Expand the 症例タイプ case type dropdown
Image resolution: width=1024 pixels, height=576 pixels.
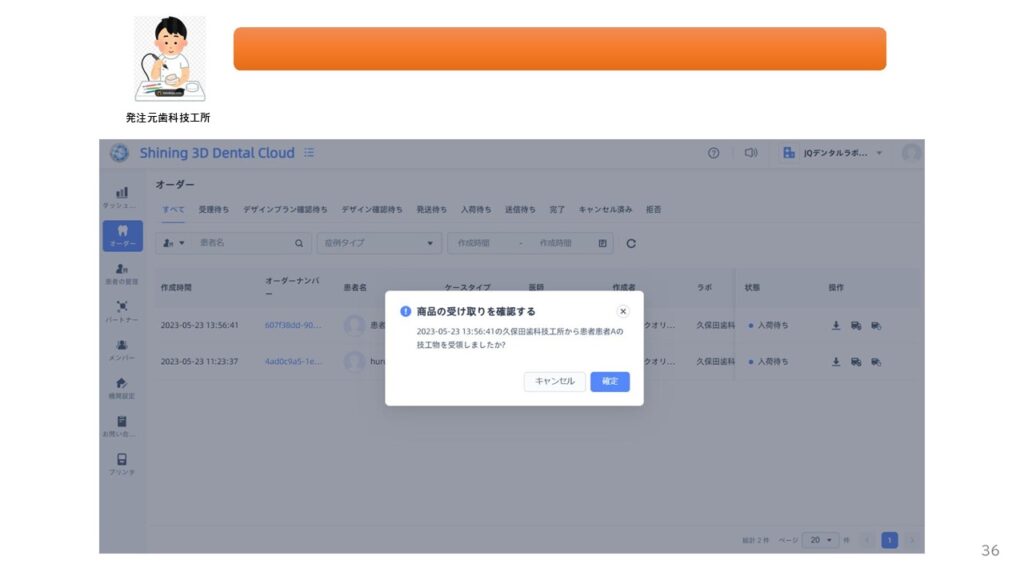[379, 243]
